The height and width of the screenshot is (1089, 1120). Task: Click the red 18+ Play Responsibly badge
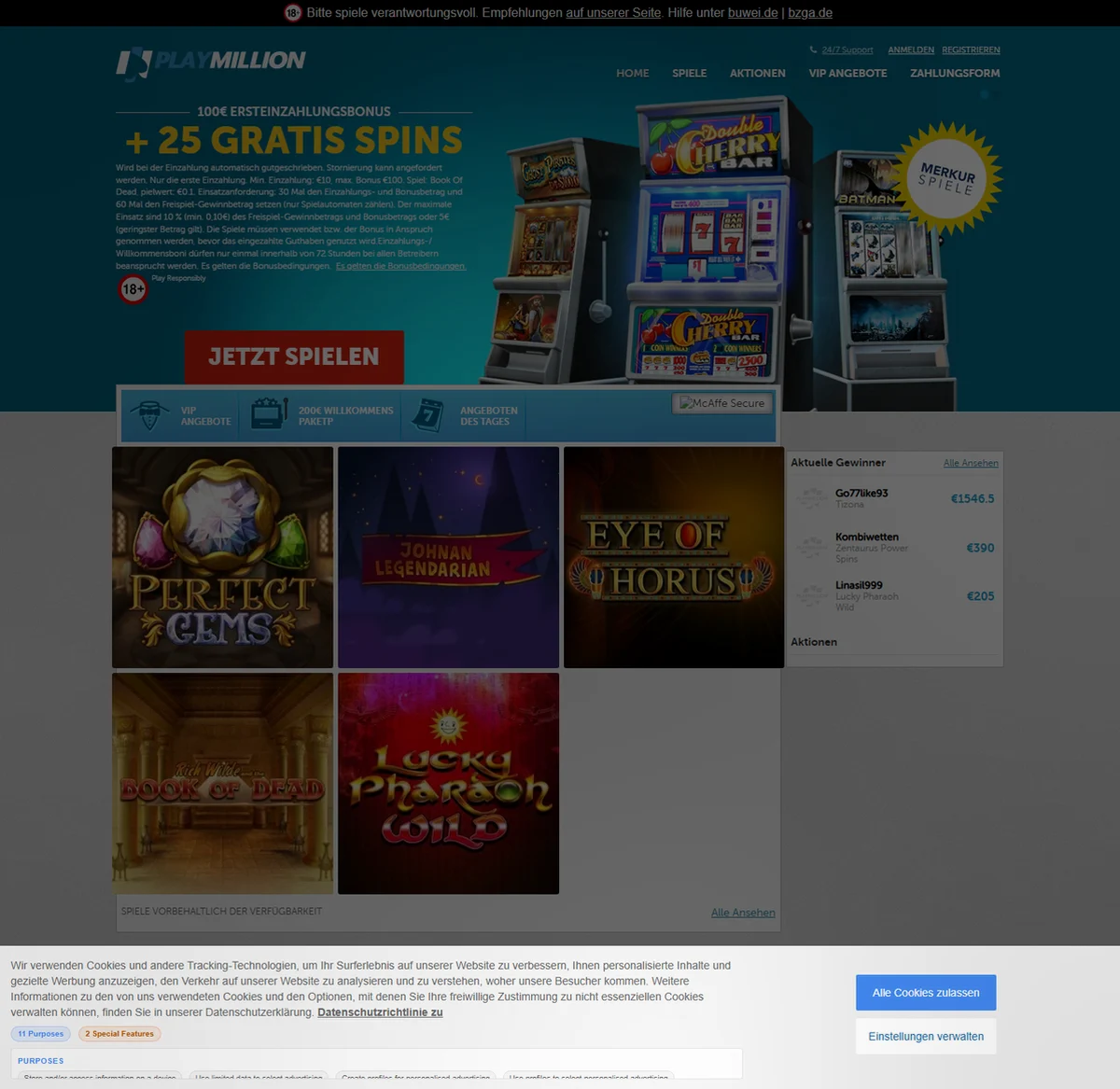pos(133,289)
